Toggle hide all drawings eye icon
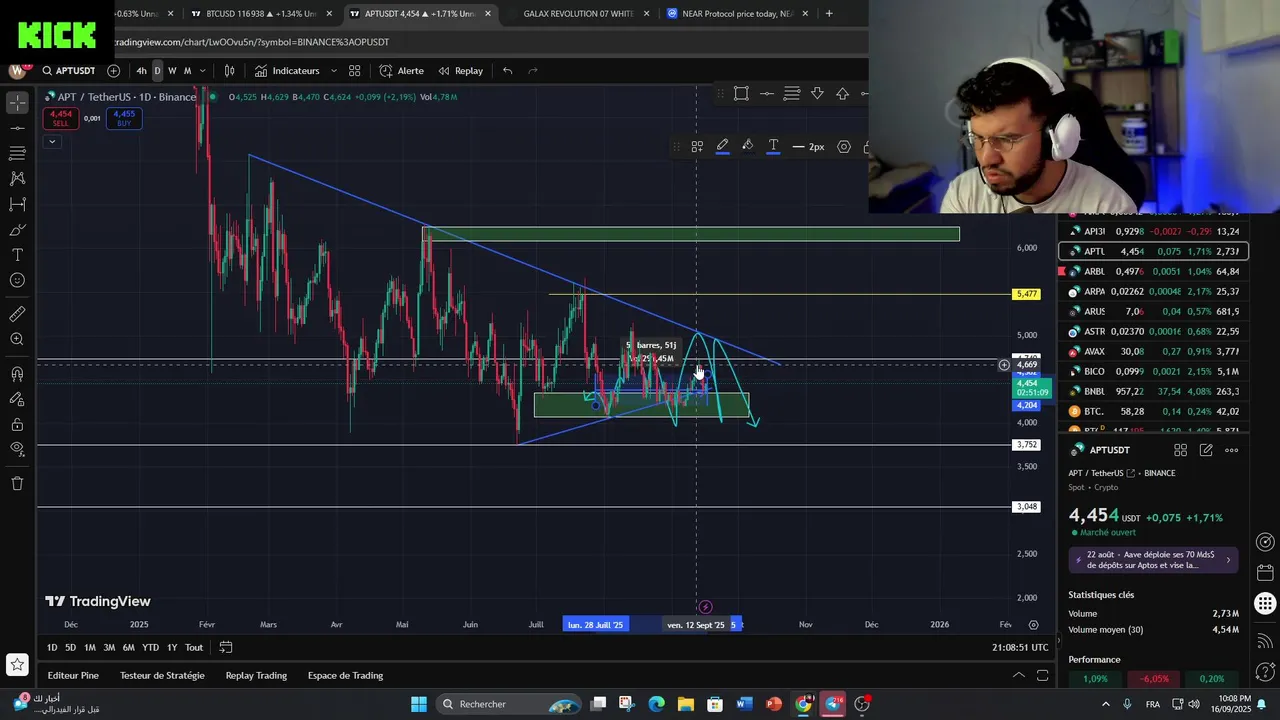The image size is (1280, 720). (x=17, y=449)
